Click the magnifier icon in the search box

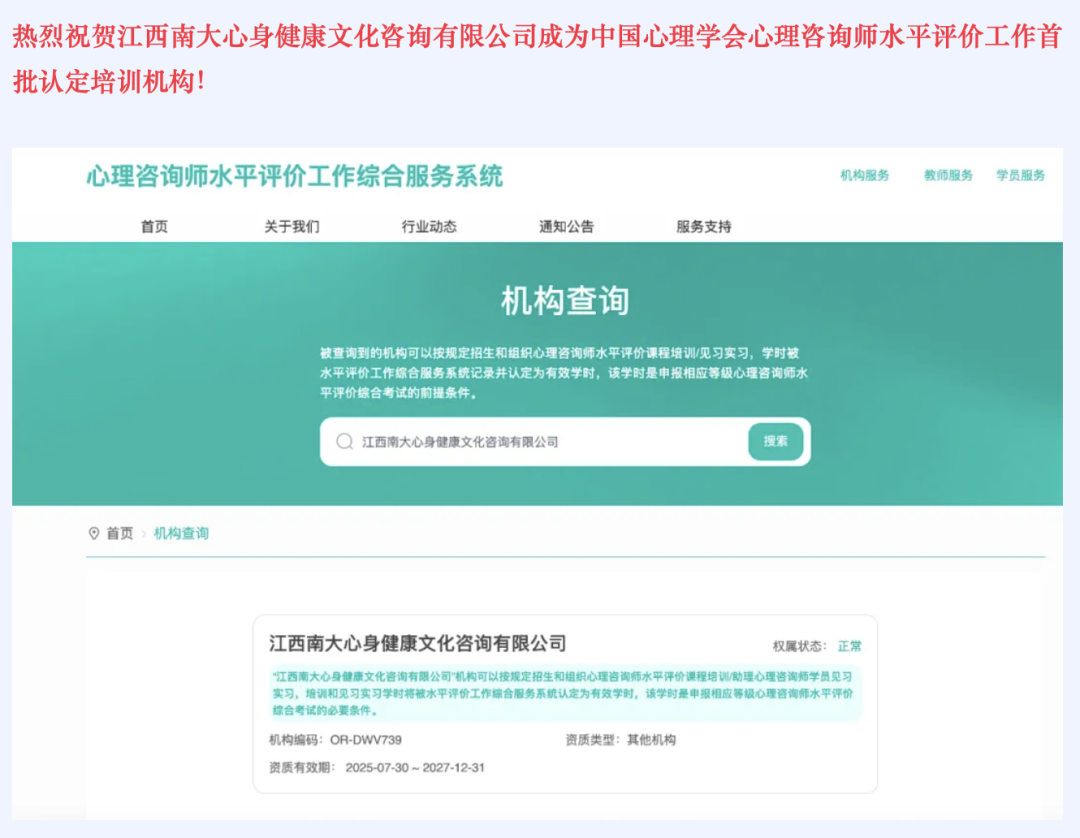pyautogui.click(x=344, y=441)
